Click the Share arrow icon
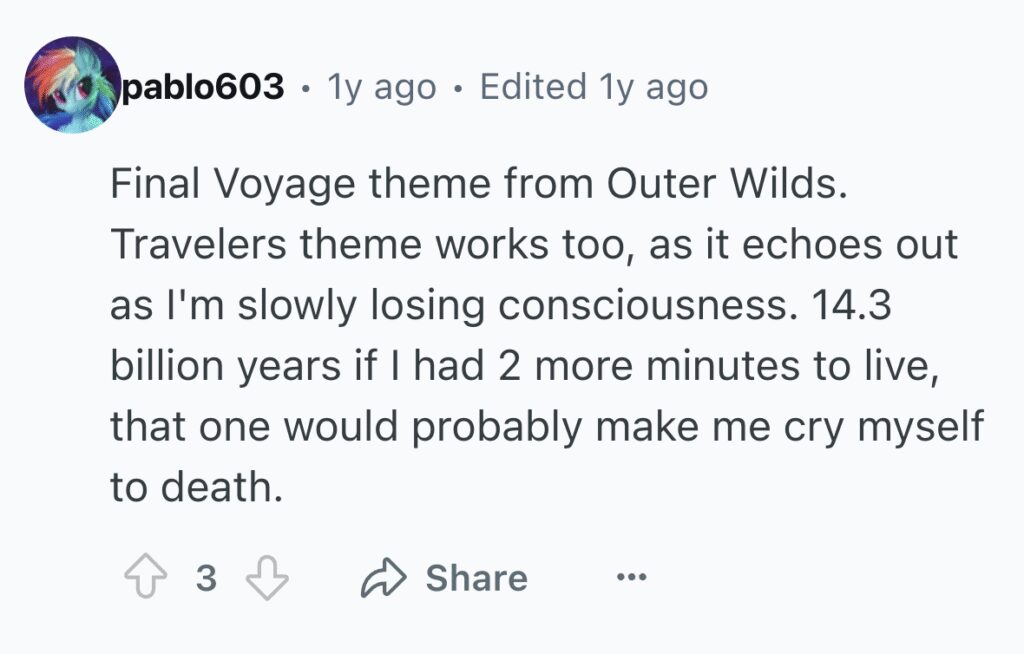The height and width of the screenshot is (654, 1024). tap(383, 578)
